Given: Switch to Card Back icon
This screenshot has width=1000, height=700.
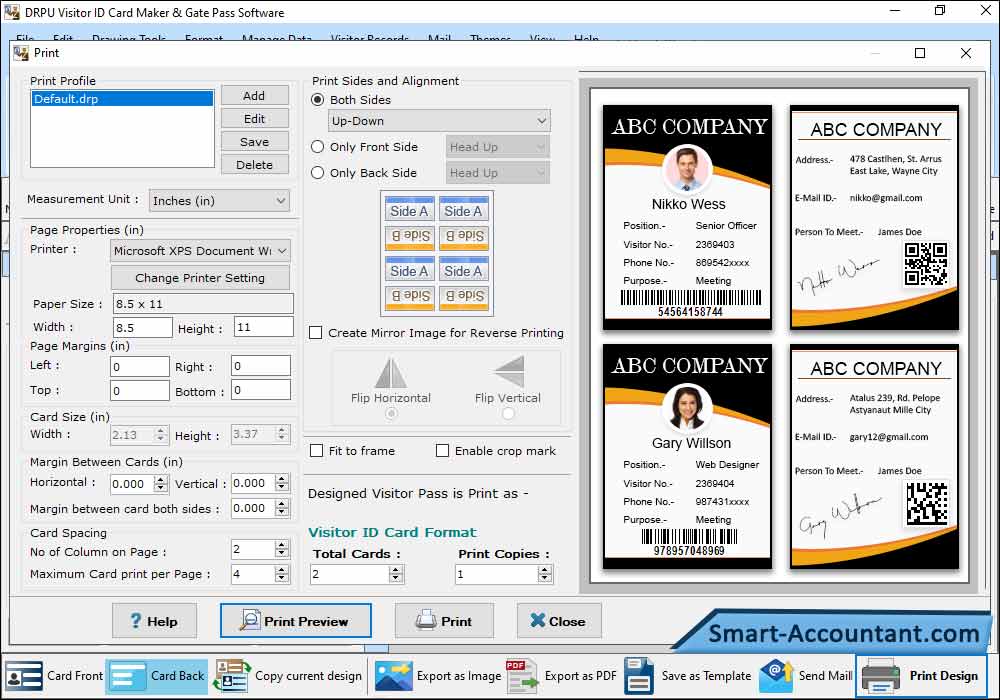Looking at the screenshot, I should [128, 676].
